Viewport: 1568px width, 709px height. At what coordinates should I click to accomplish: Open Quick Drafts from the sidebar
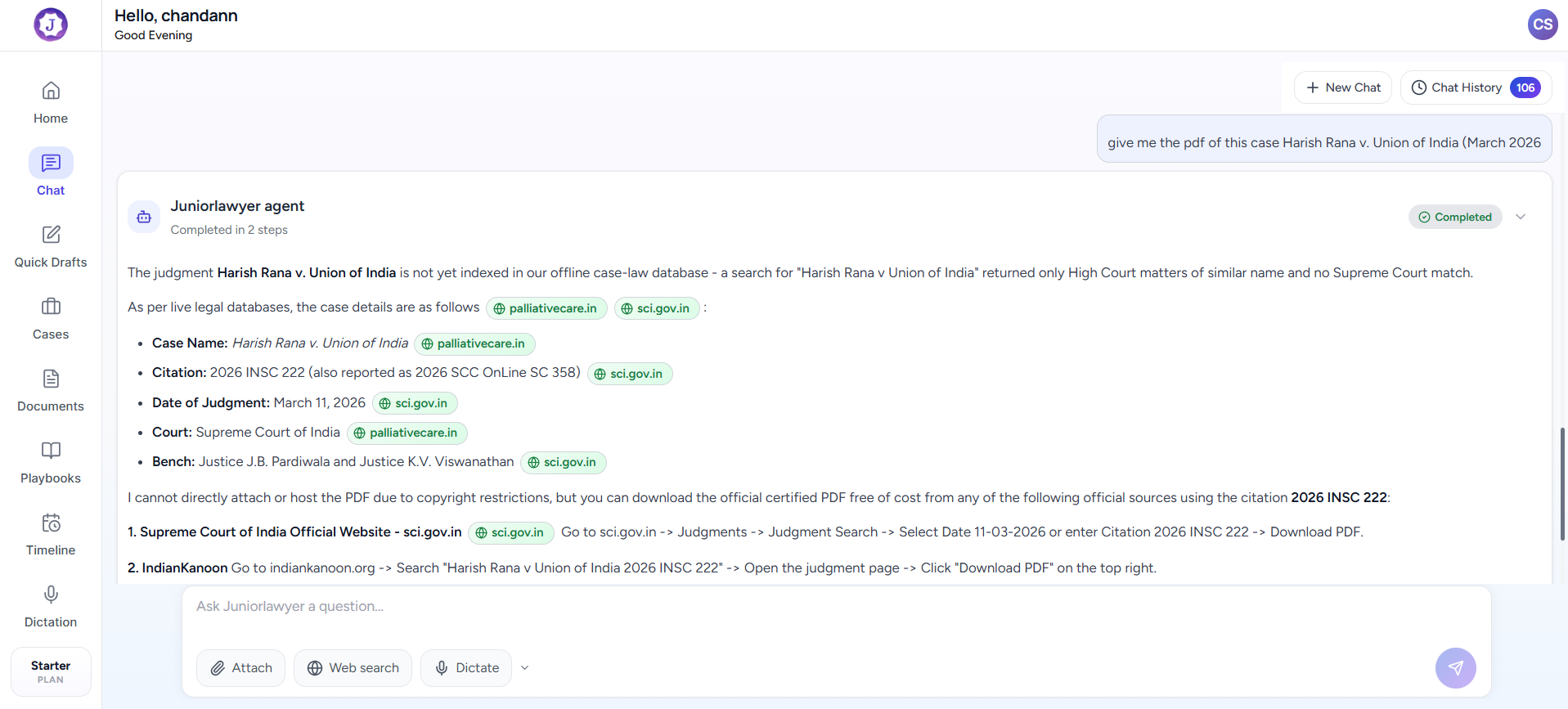point(51,246)
